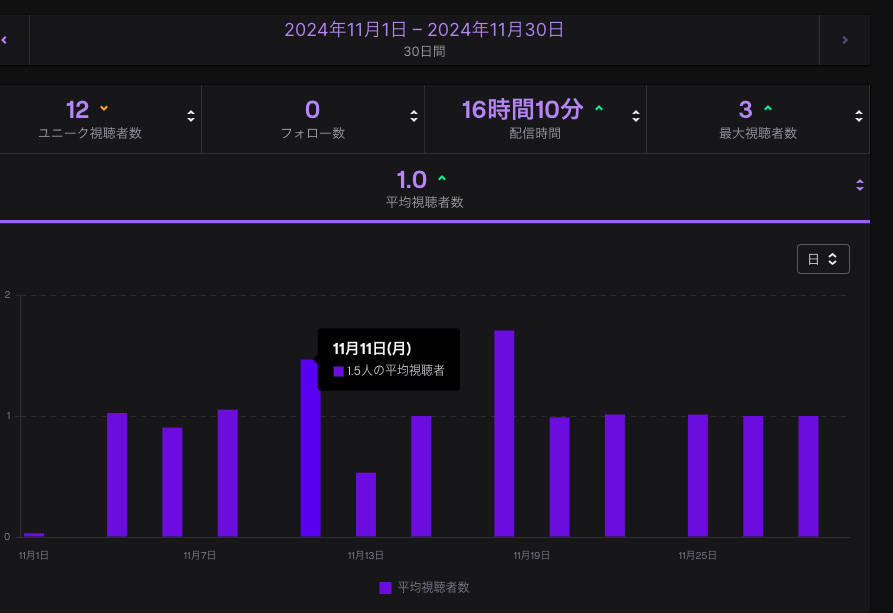Open the 平均視聴者数 metric selector

pyautogui.click(x=424, y=188)
